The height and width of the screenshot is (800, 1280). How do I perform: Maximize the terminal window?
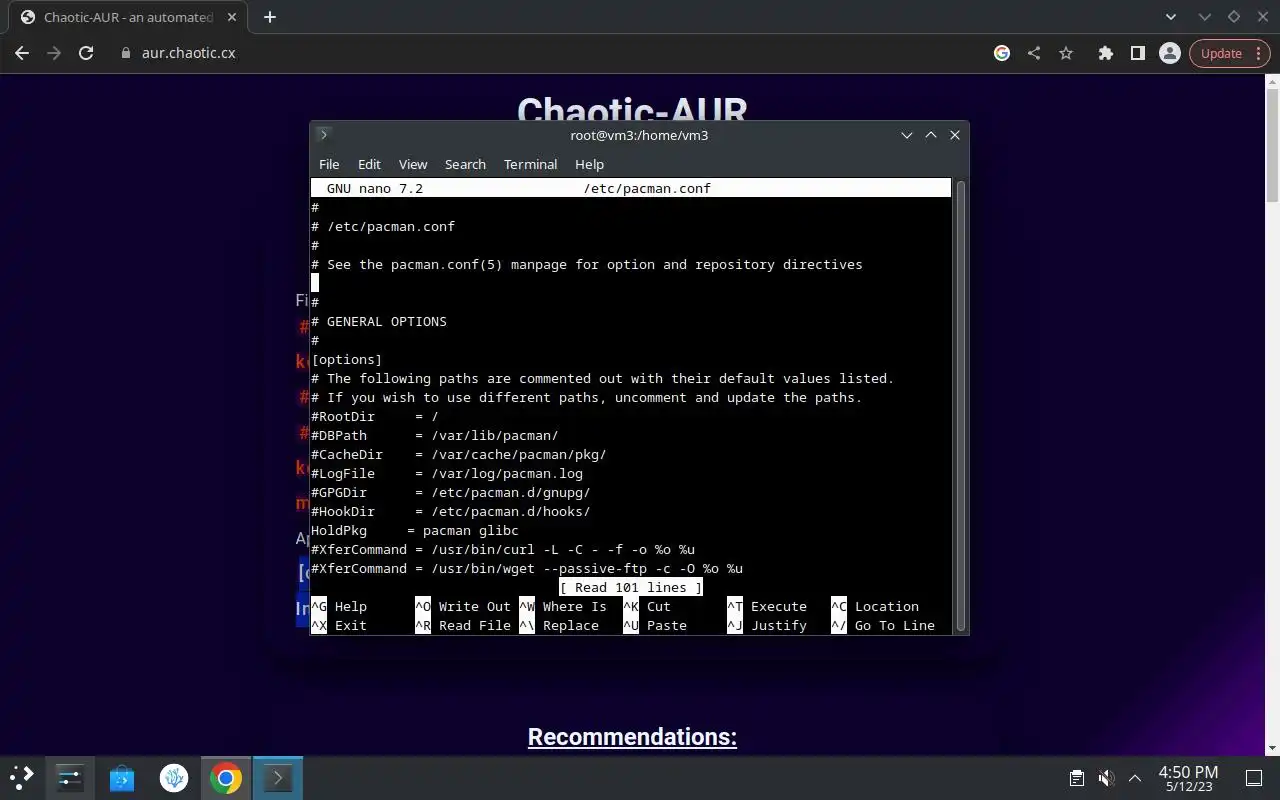(x=930, y=135)
